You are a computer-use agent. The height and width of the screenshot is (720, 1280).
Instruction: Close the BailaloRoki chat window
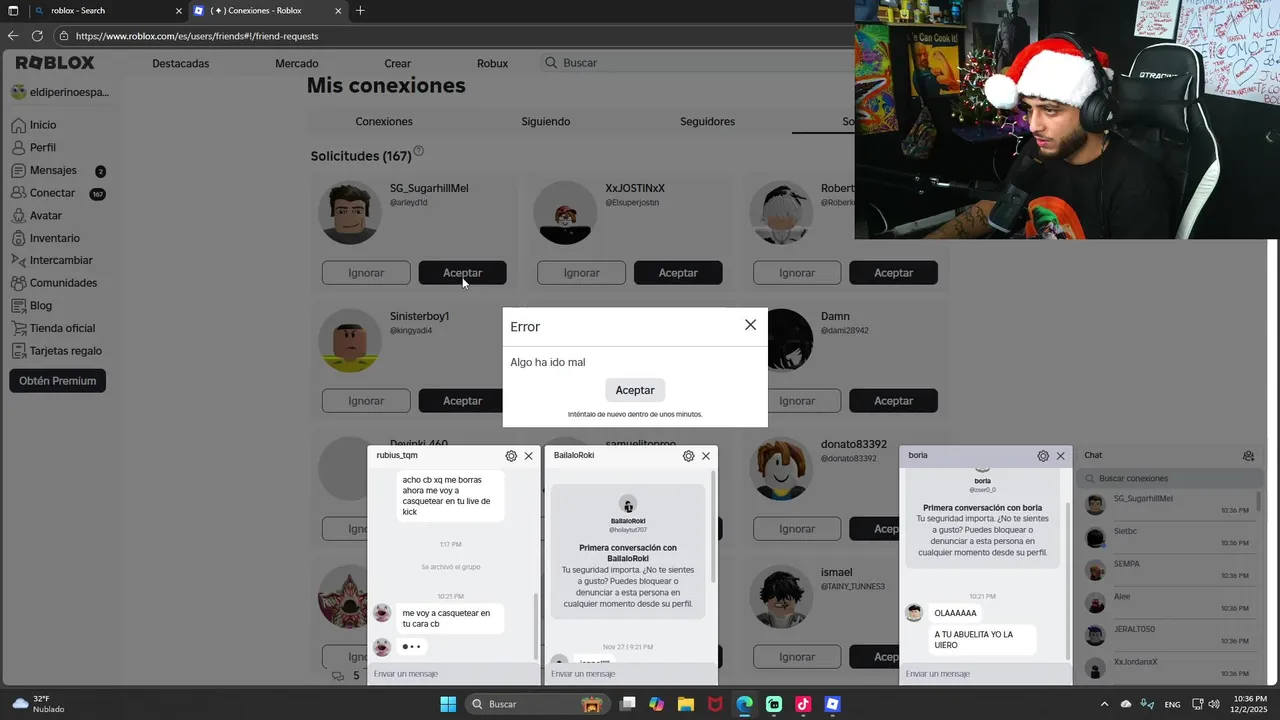706,456
